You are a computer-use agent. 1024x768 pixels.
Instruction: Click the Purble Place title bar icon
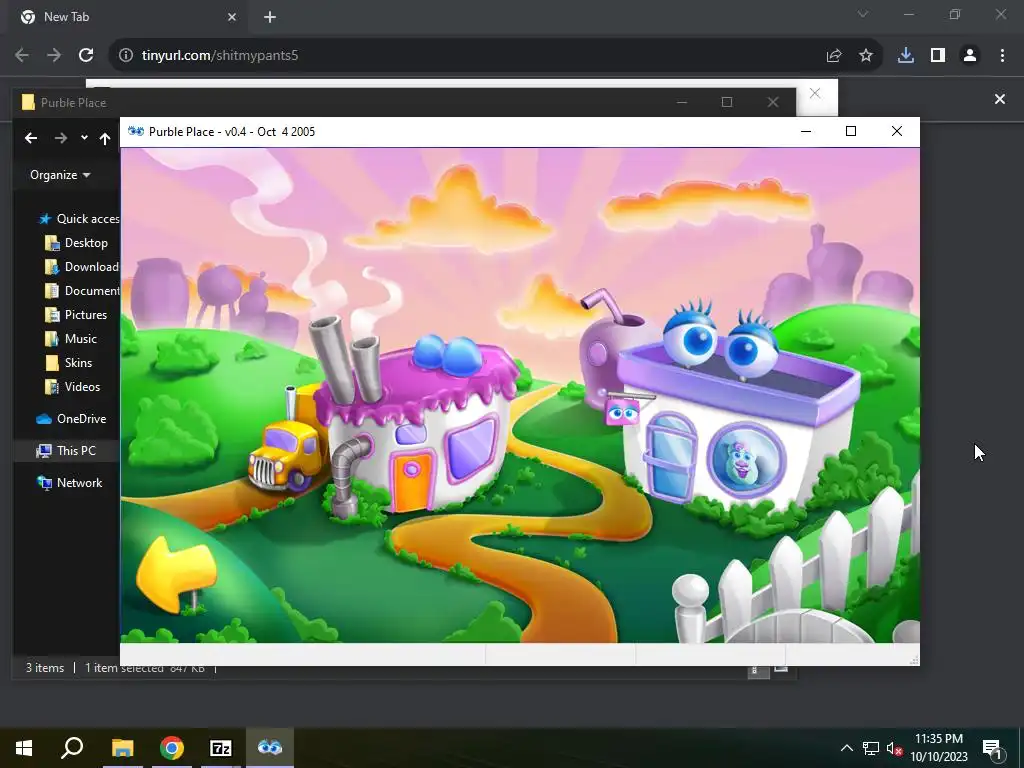(x=136, y=131)
